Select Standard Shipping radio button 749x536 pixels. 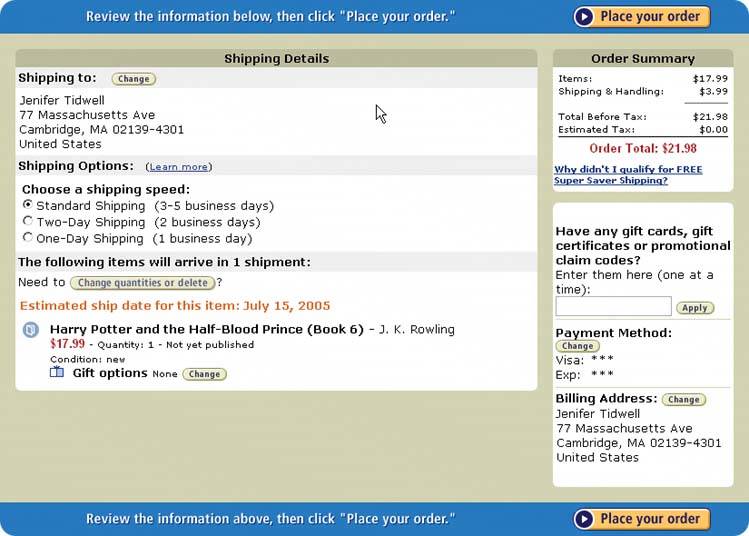(28, 205)
